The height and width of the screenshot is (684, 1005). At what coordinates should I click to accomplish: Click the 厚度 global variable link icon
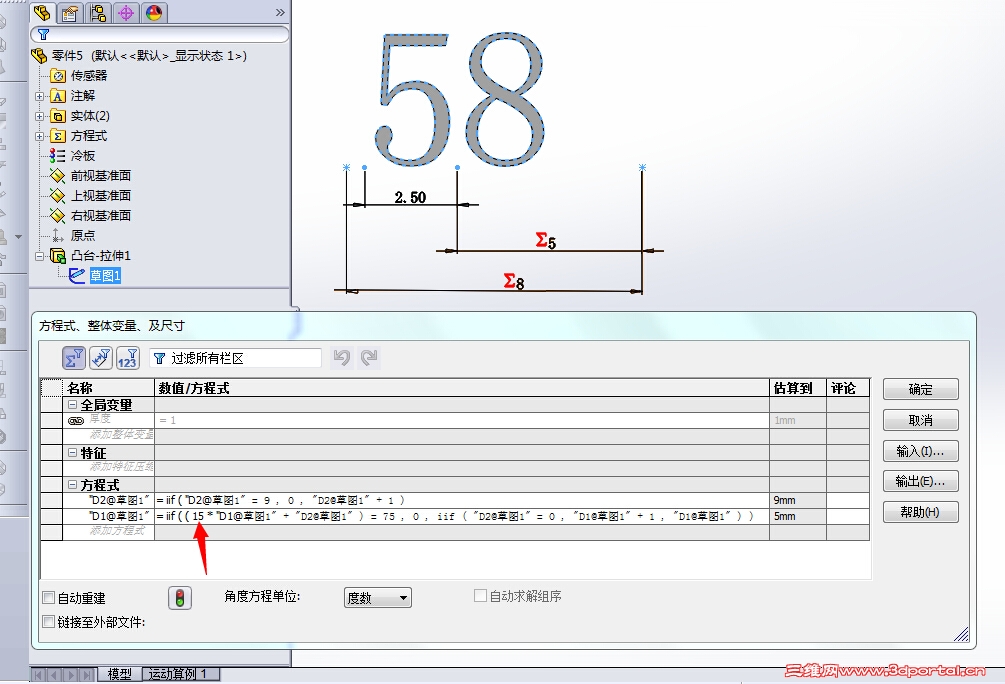76,421
